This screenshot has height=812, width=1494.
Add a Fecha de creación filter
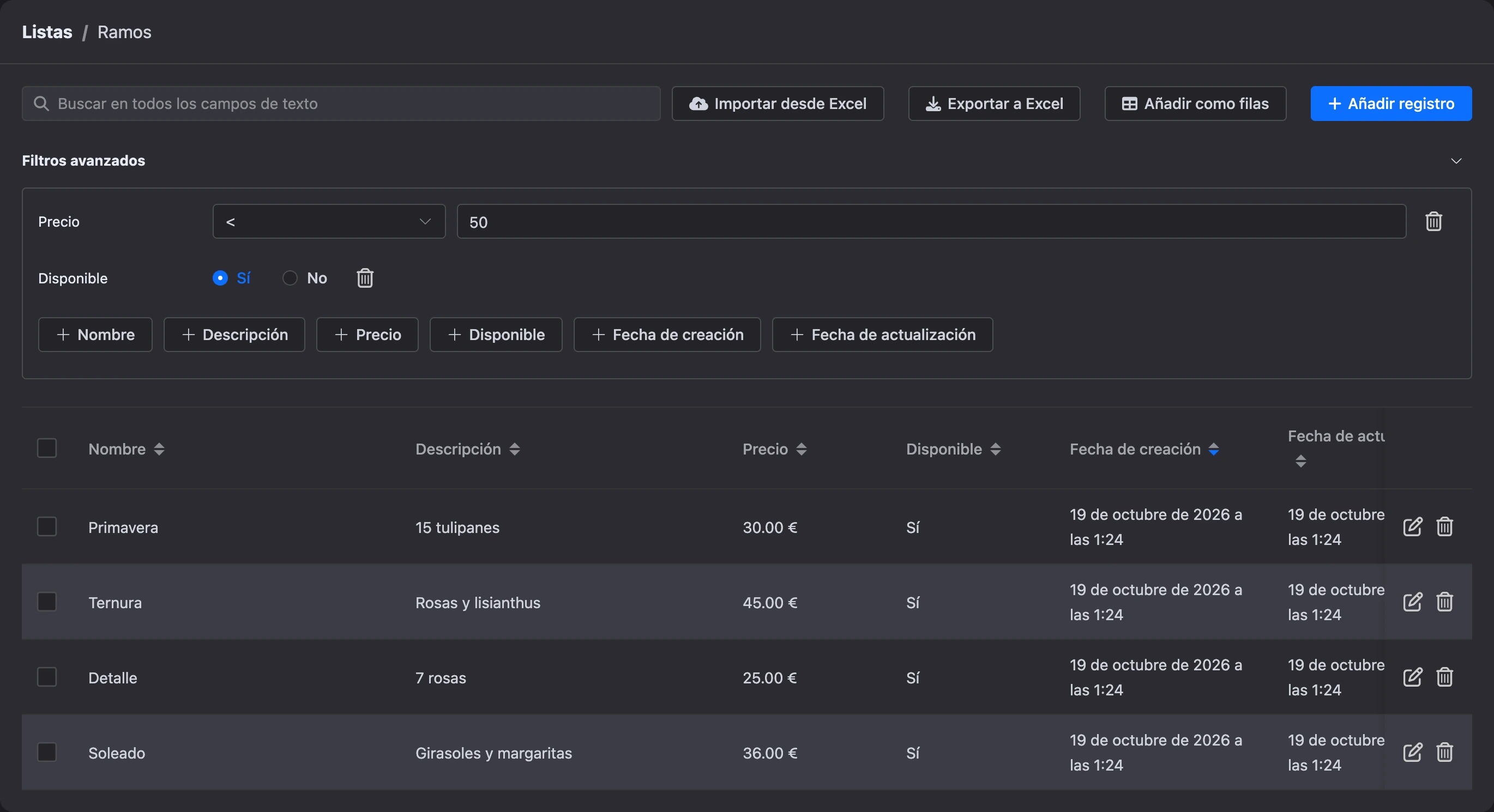pos(667,335)
